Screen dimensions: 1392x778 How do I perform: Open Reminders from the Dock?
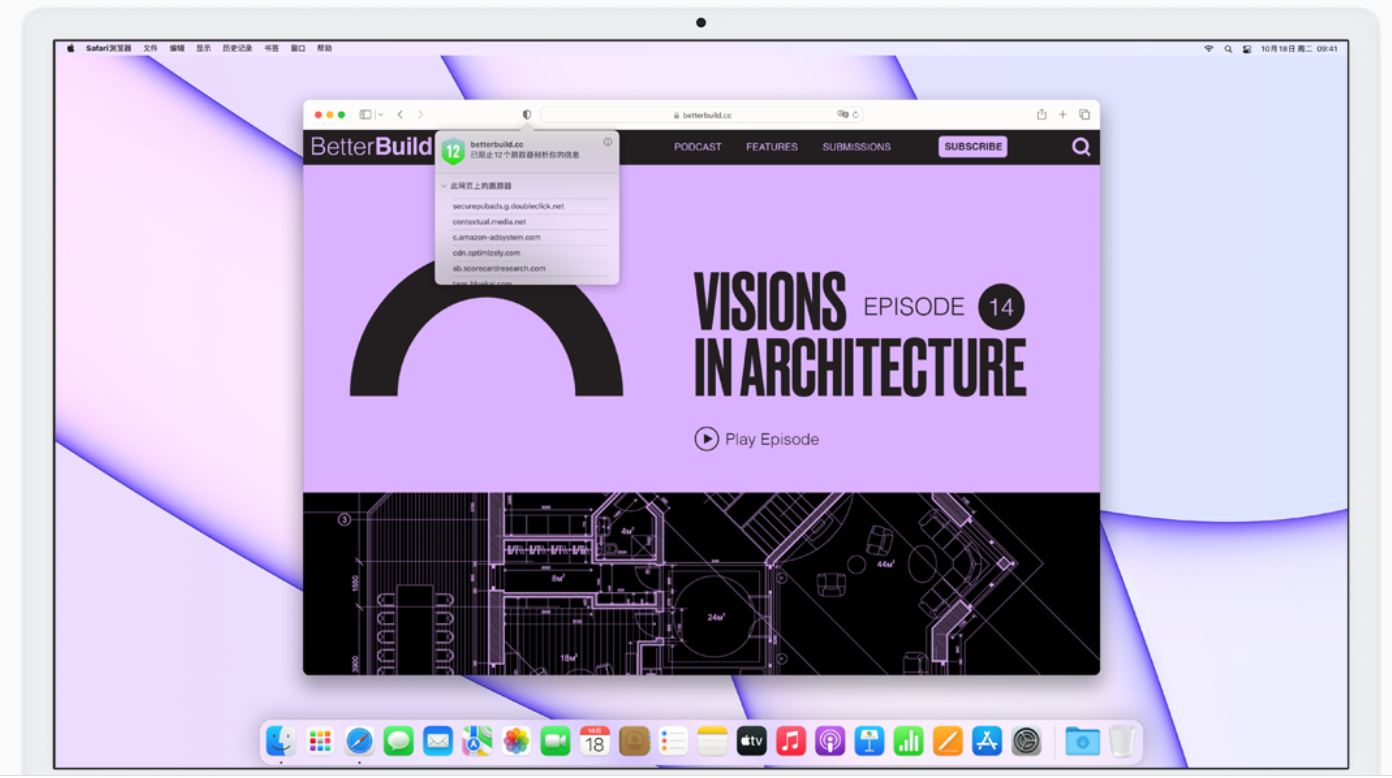click(673, 741)
